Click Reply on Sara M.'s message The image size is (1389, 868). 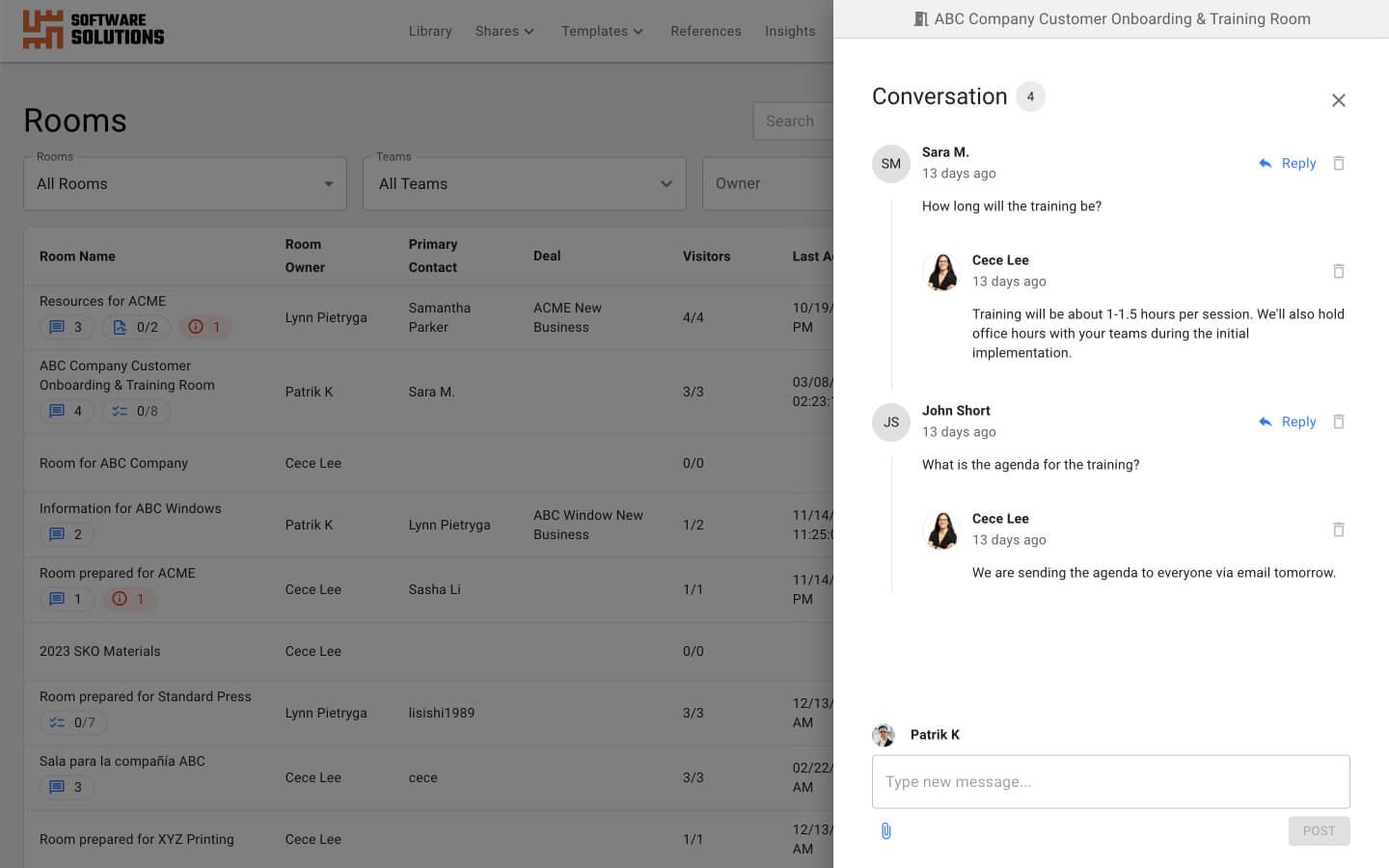(1297, 163)
